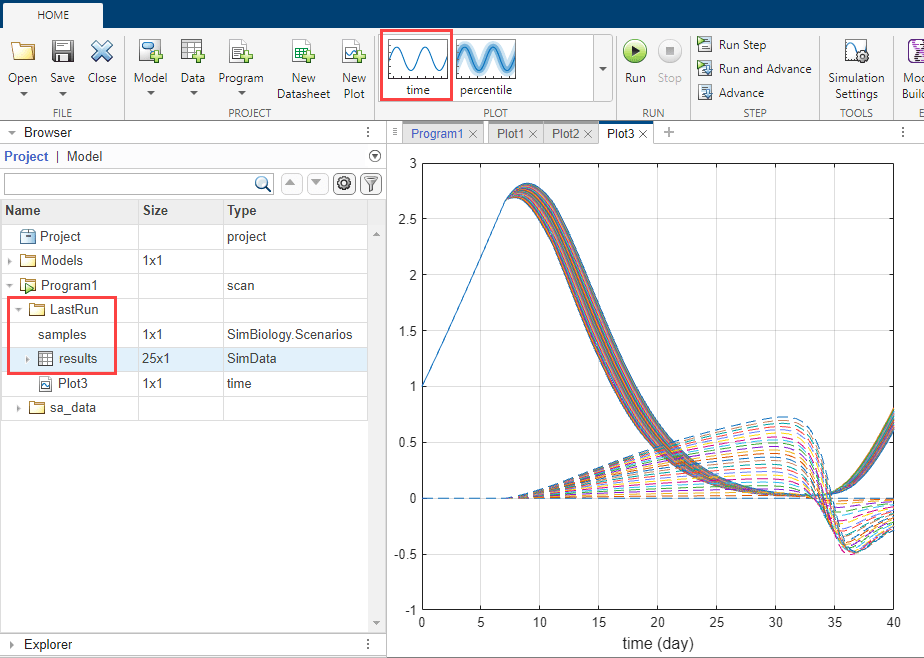Click the New Datasheet icon
Viewport: 924px width, 658px height.
pyautogui.click(x=303, y=66)
